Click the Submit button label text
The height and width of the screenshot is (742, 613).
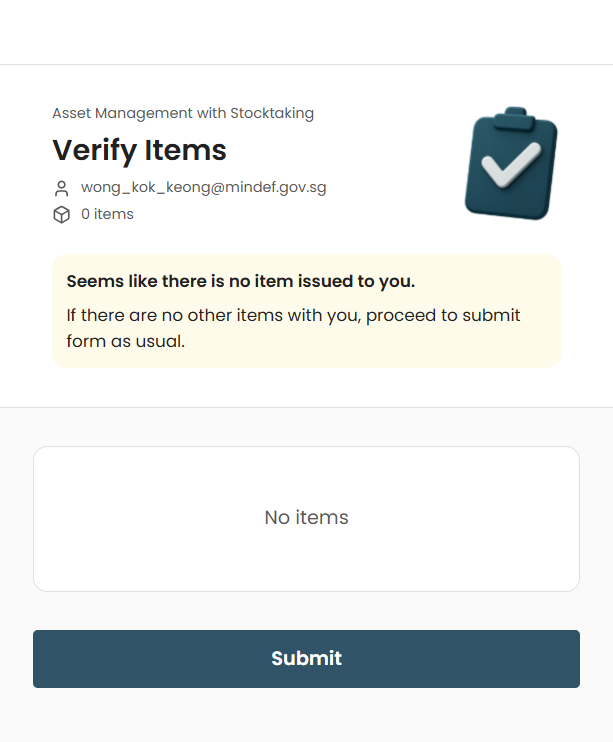point(306,658)
